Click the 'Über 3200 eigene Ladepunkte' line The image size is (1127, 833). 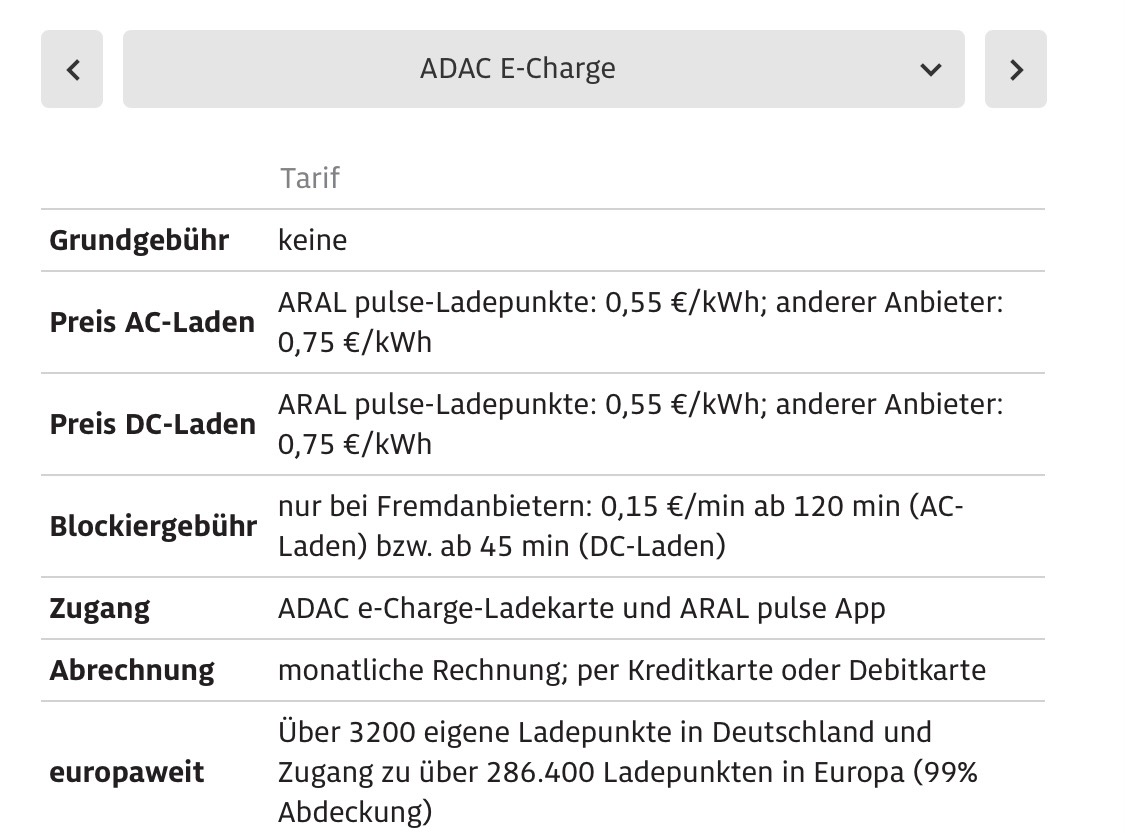(x=604, y=733)
